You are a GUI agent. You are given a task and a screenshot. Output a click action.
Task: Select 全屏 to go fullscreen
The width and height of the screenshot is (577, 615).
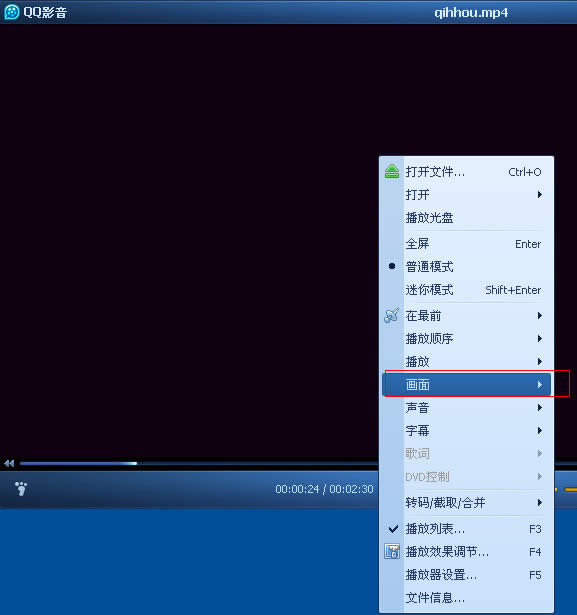(x=466, y=244)
